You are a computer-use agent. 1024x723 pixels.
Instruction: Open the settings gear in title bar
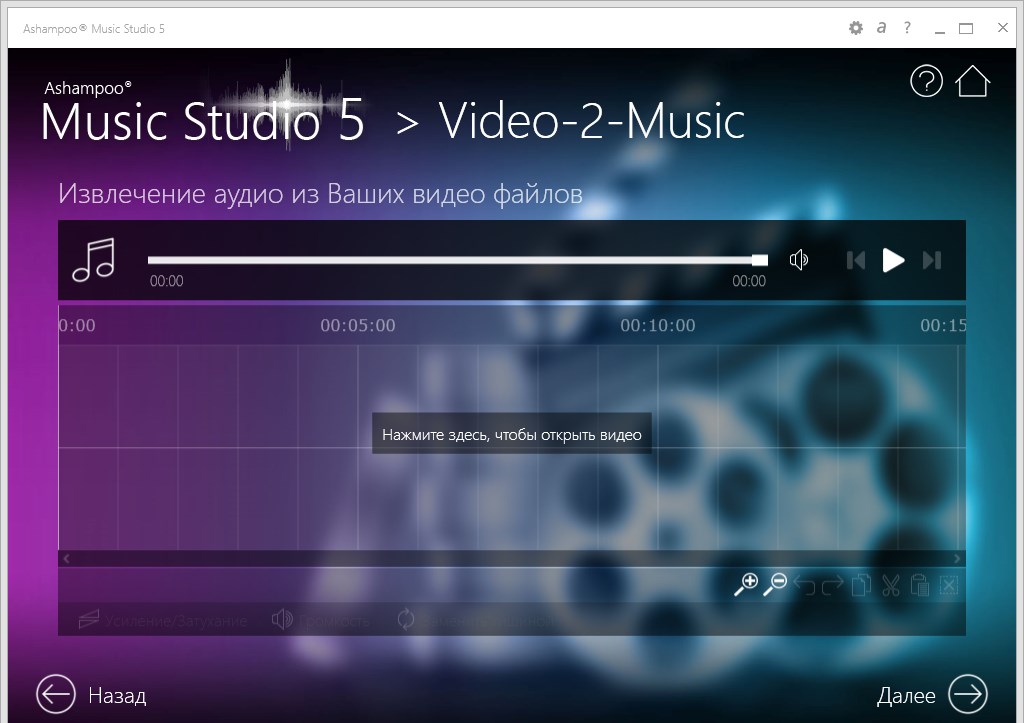pyautogui.click(x=856, y=28)
